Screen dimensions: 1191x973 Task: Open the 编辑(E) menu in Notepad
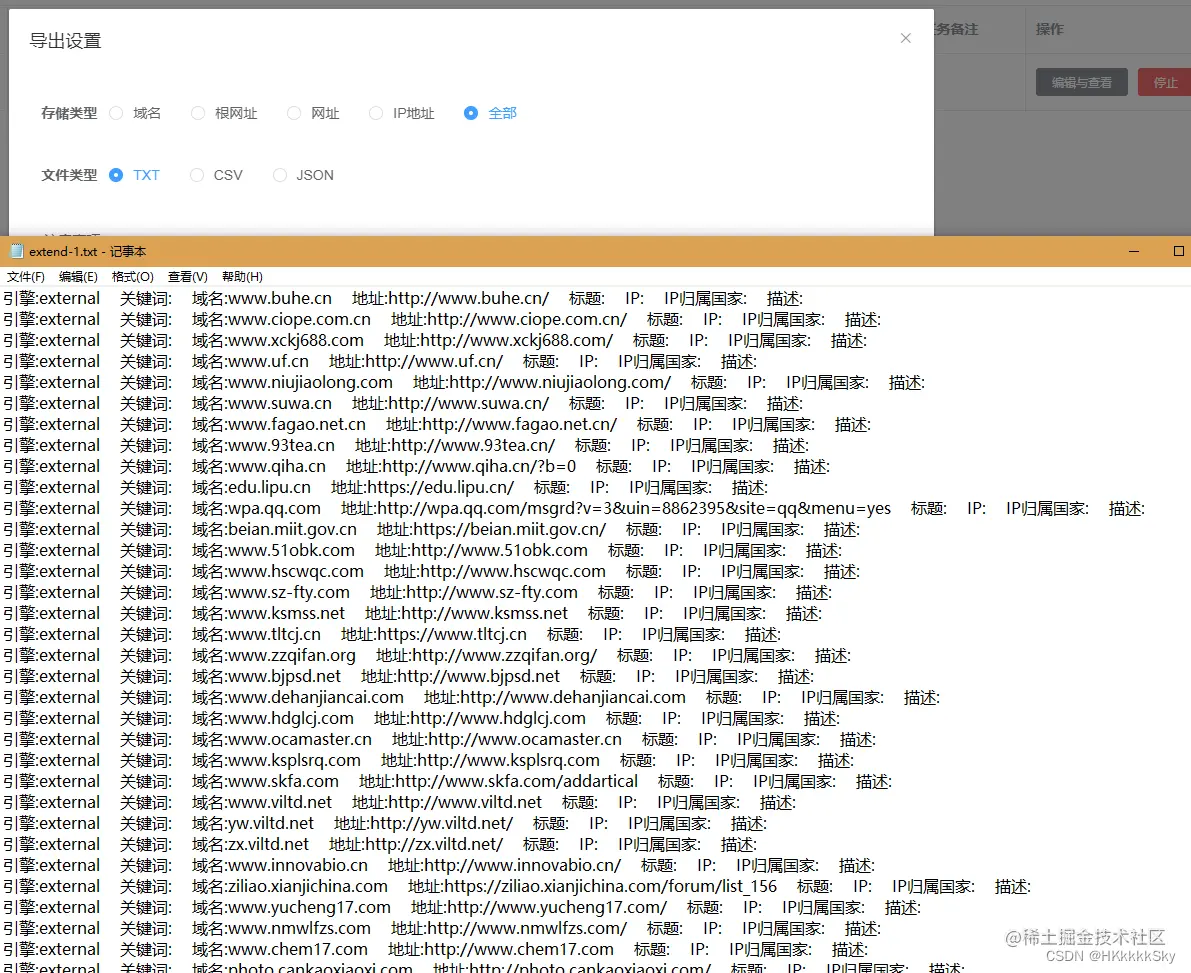(78, 276)
